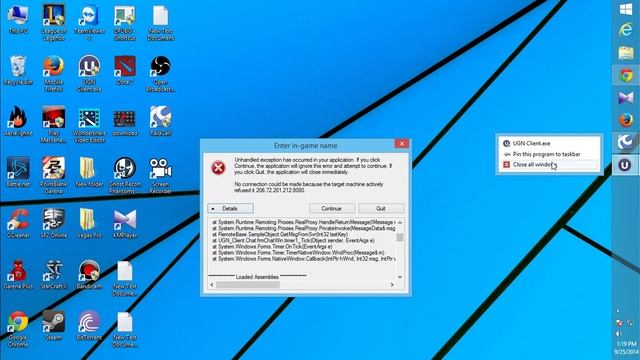640x360 pixels.
Task: Launch League of Legends shortcut
Action: 53,22
